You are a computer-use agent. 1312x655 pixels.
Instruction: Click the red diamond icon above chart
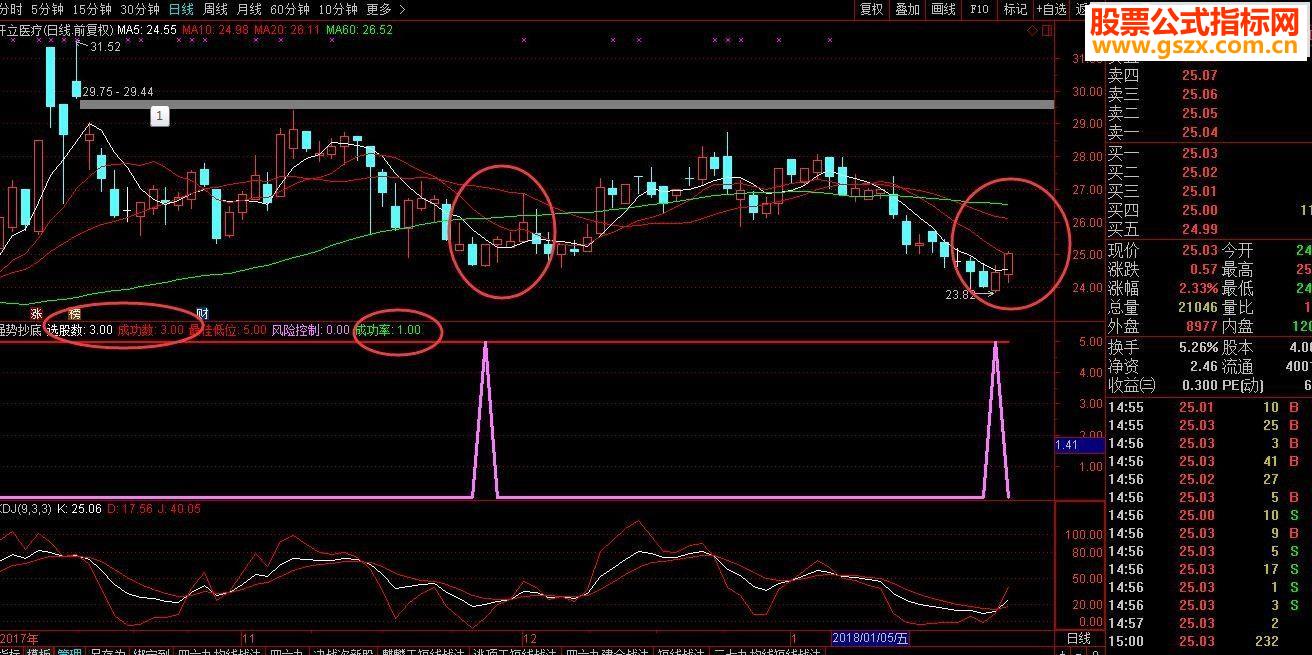click(1033, 30)
